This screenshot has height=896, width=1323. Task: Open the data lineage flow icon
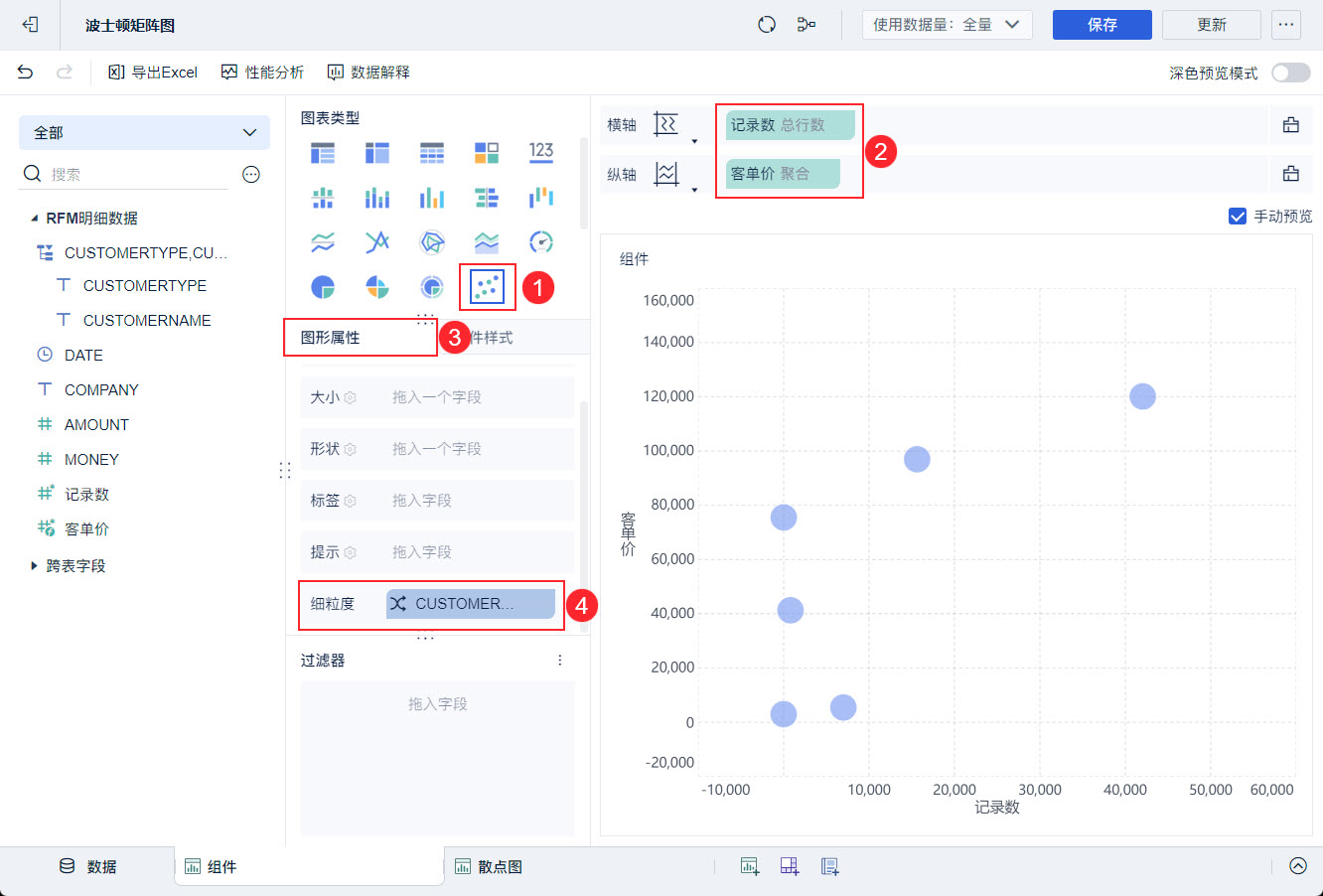807,25
